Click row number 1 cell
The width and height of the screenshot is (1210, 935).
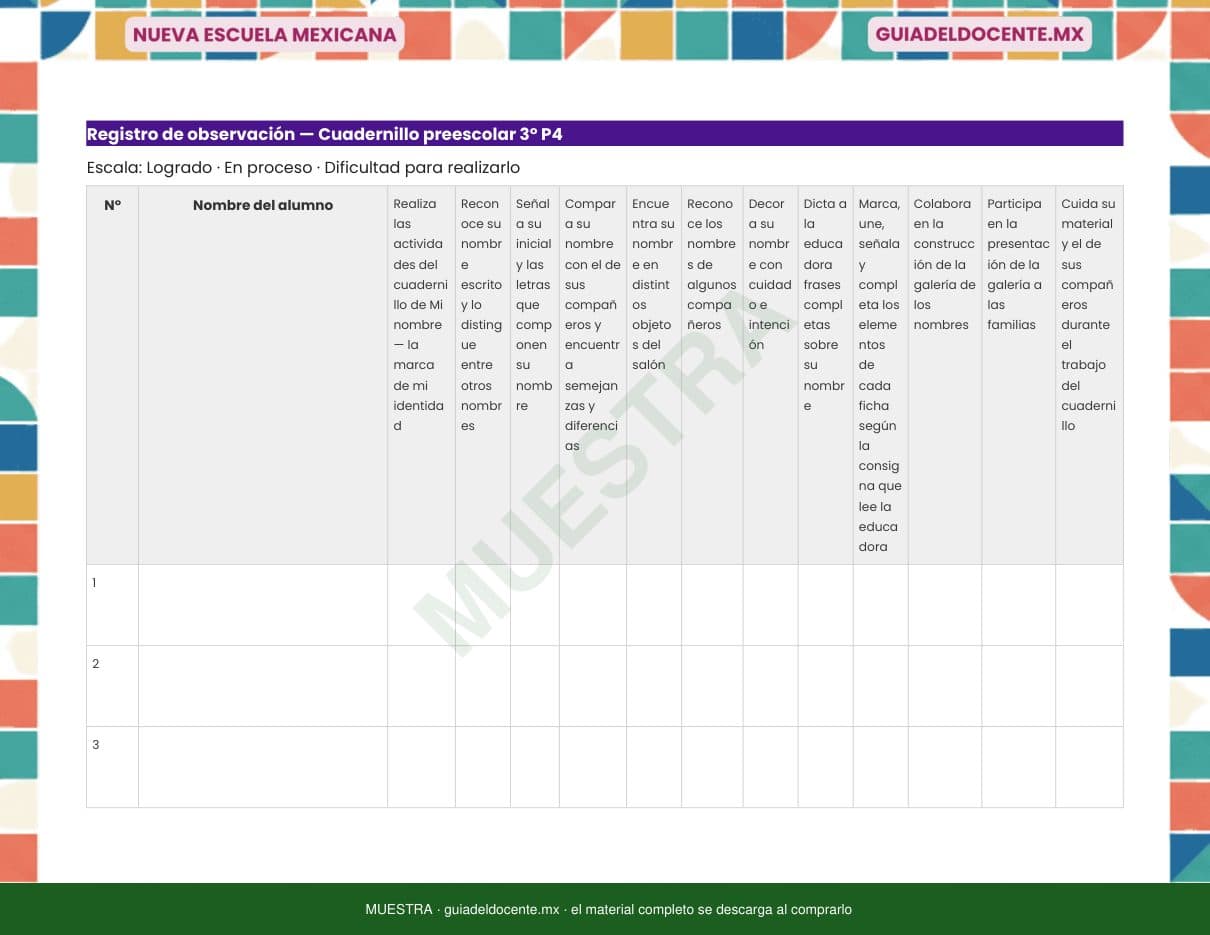112,605
